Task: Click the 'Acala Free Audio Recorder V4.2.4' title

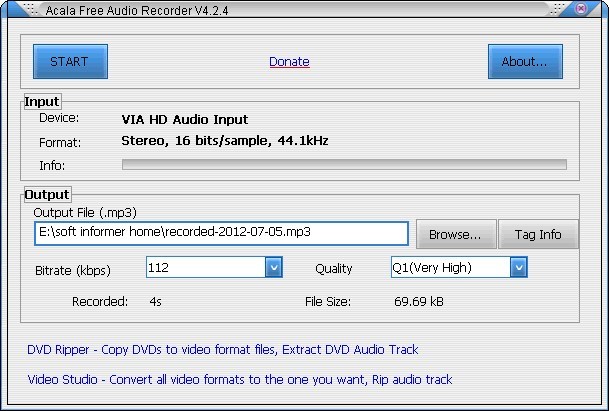Action: [137, 10]
